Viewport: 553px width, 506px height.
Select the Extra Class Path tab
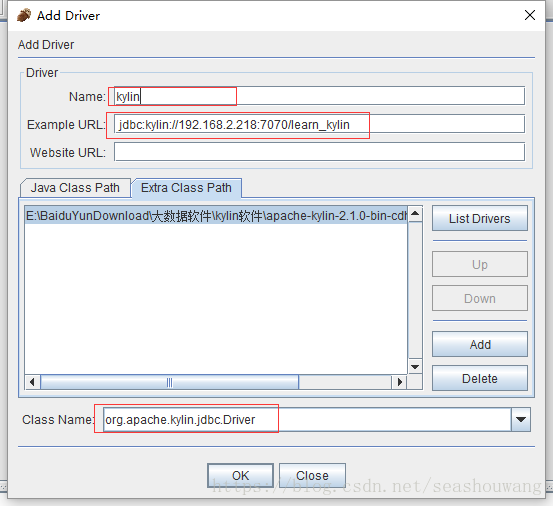click(186, 188)
